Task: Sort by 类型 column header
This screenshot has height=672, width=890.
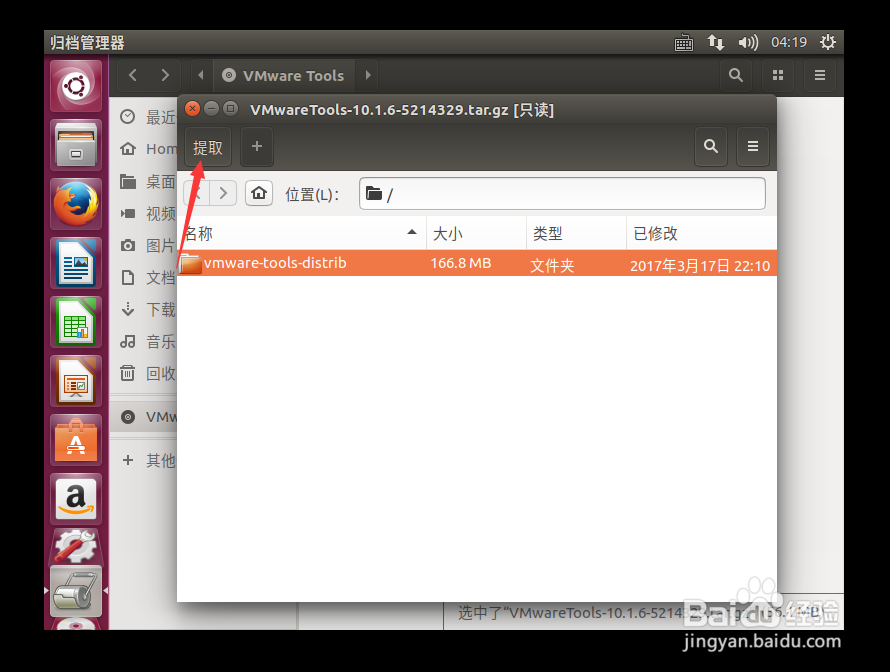Action: click(576, 233)
